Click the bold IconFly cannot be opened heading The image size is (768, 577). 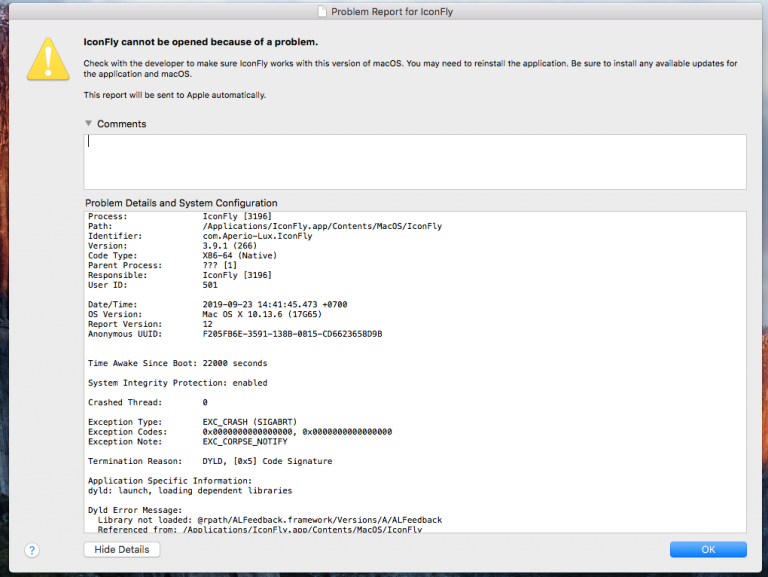tap(200, 42)
